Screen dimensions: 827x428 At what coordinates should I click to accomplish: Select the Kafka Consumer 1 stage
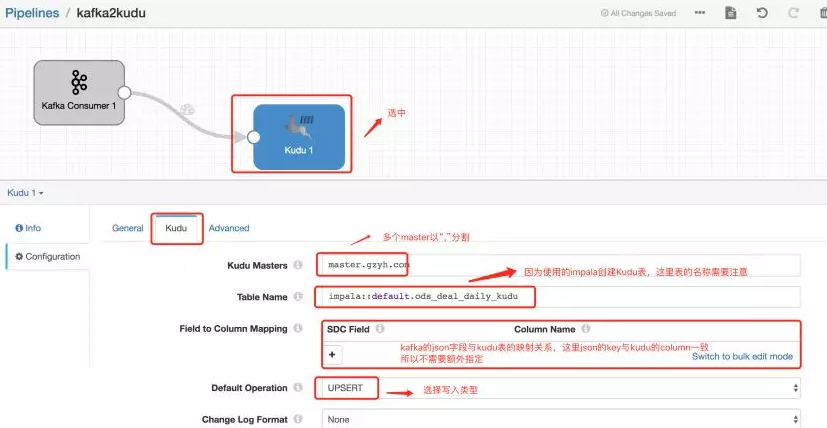(x=79, y=92)
